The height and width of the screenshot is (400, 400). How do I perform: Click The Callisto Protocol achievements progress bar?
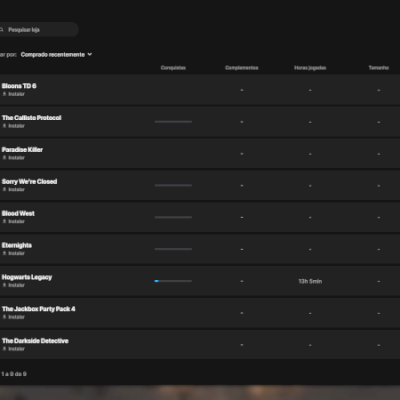click(x=173, y=122)
